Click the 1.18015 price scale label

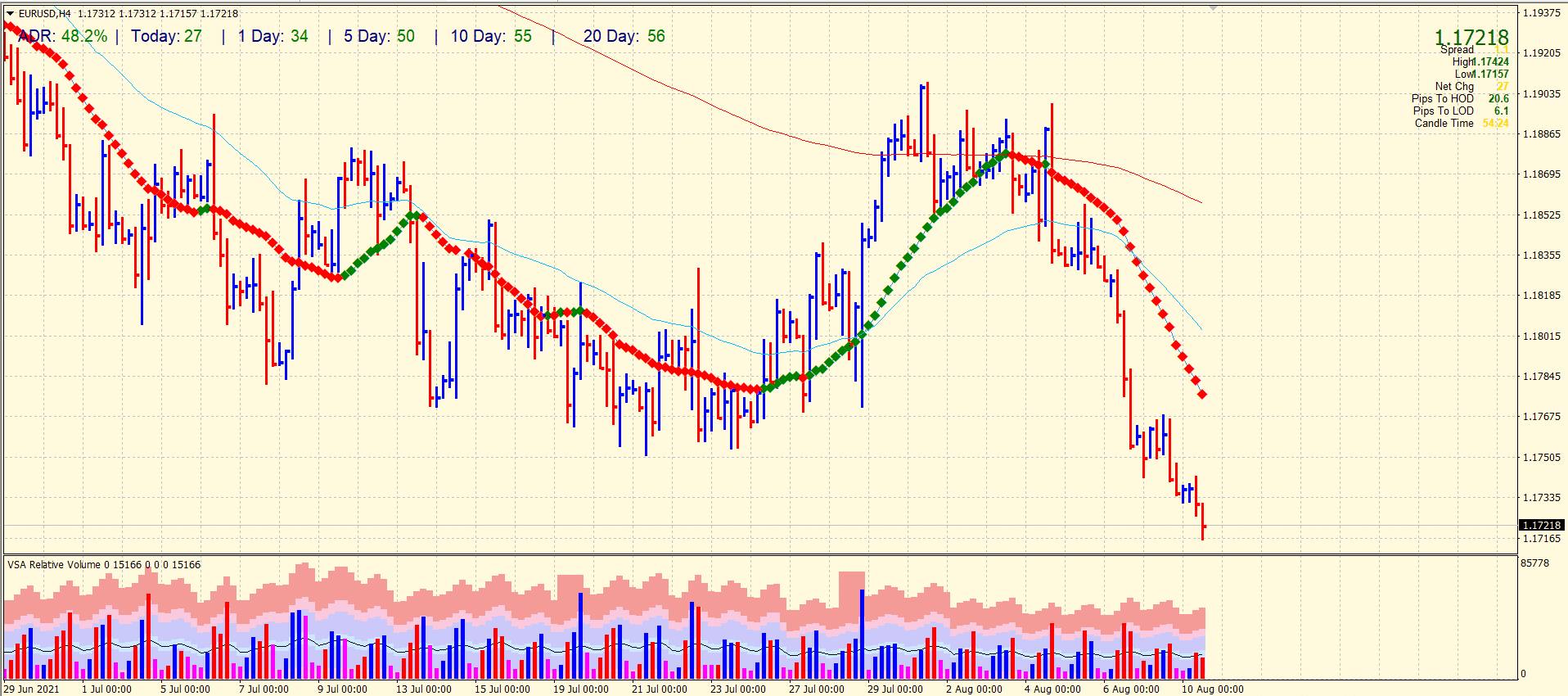pyautogui.click(x=1542, y=336)
